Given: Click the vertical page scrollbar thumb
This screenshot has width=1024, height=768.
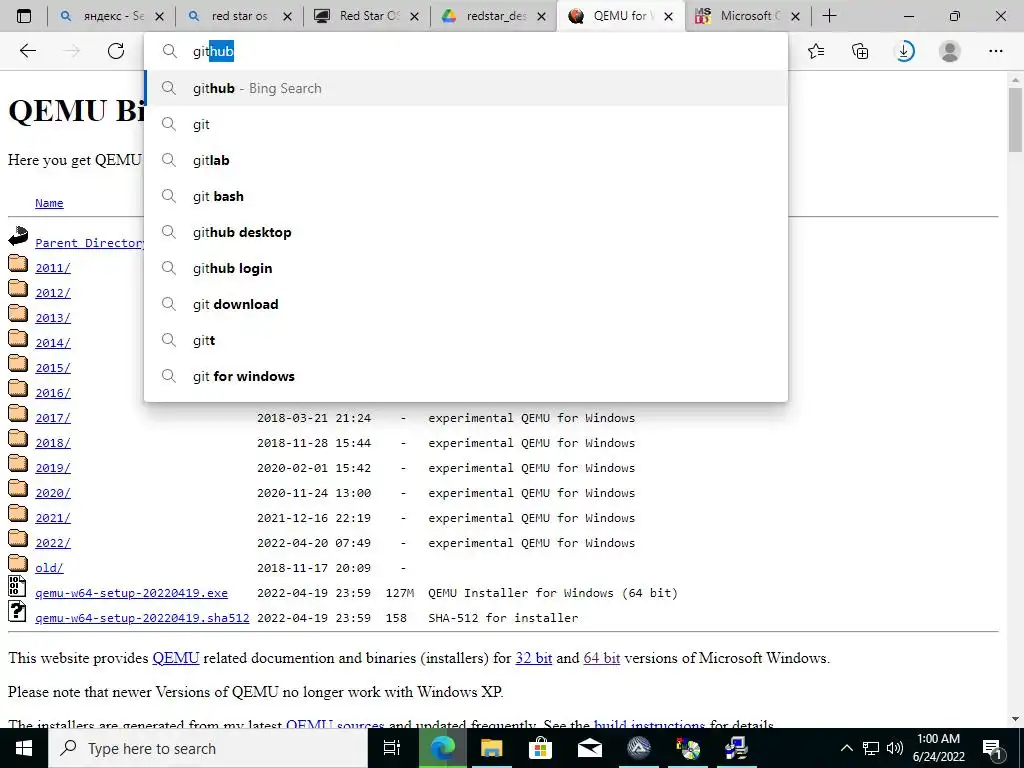Looking at the screenshot, I should [1015, 120].
